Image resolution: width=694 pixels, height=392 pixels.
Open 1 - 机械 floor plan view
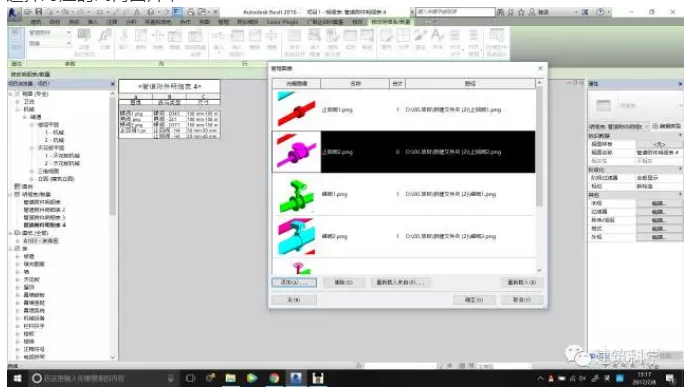tap(54, 132)
